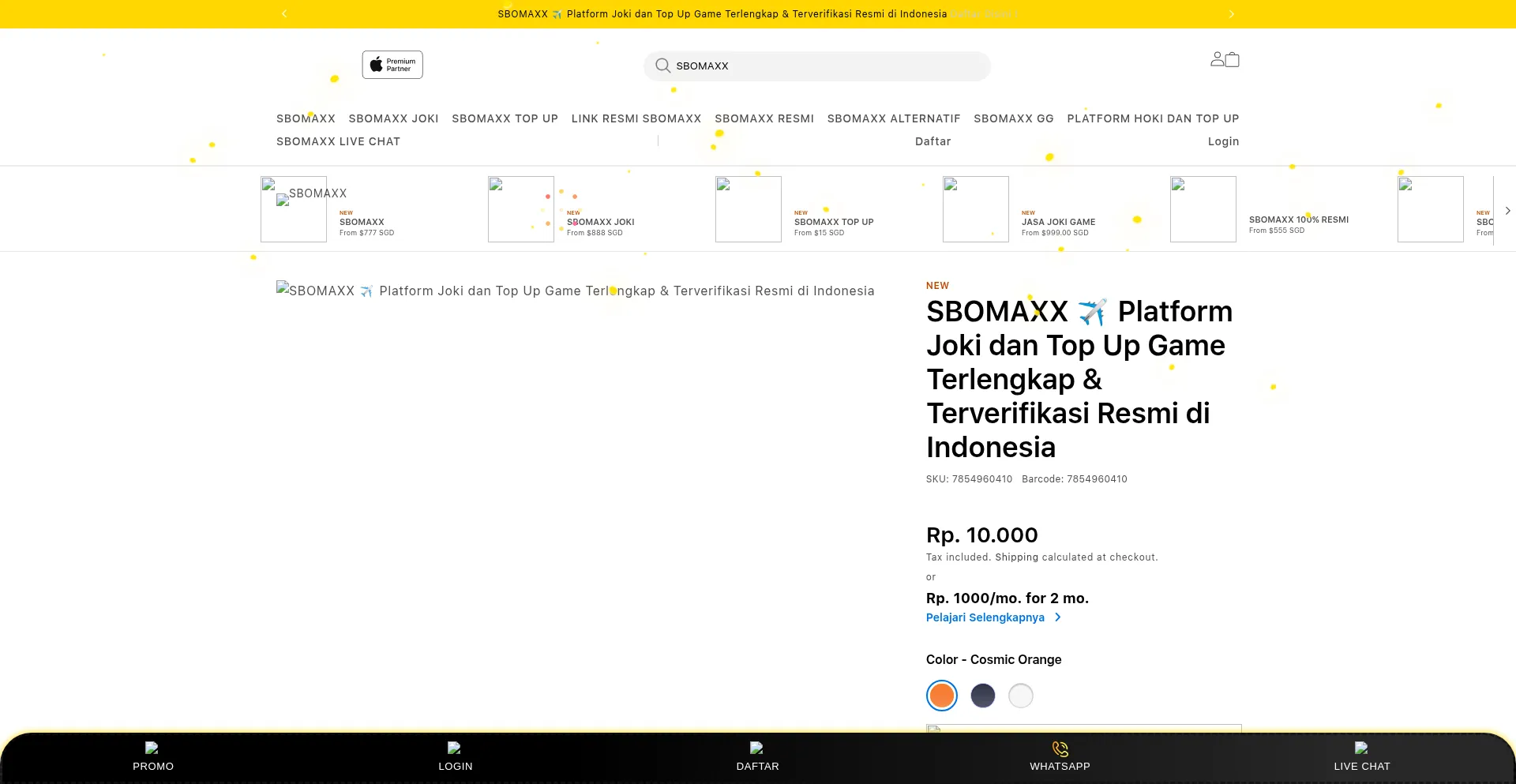The image size is (1516, 784).
Task: Click the PROMO icon in bottom bar
Action: (152, 748)
